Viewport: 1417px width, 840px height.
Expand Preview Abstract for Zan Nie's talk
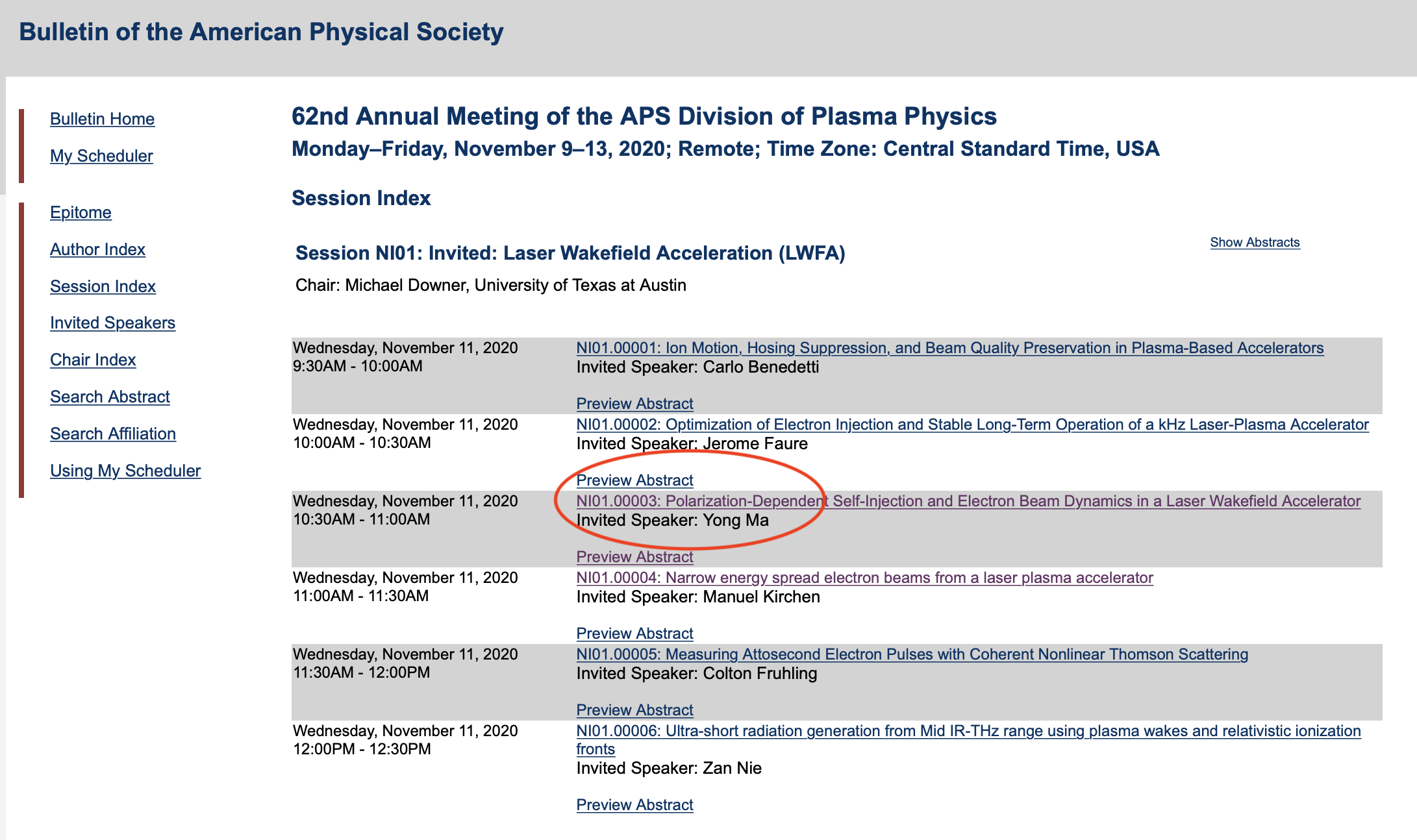(634, 805)
